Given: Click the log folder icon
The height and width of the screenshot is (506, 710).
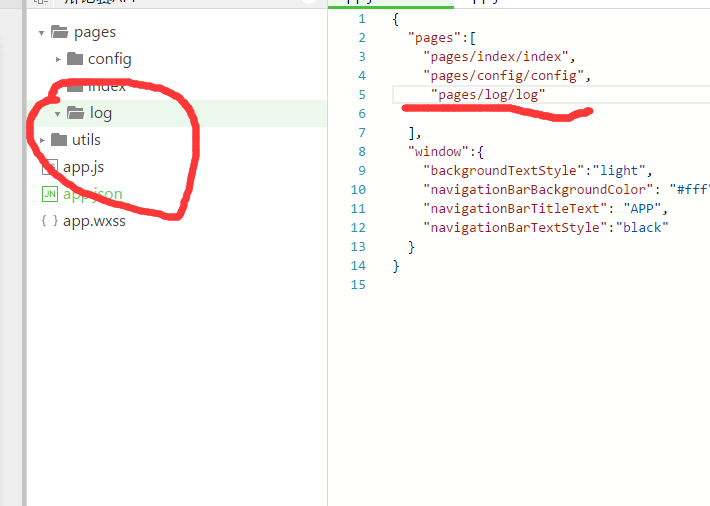Looking at the screenshot, I should (75, 113).
